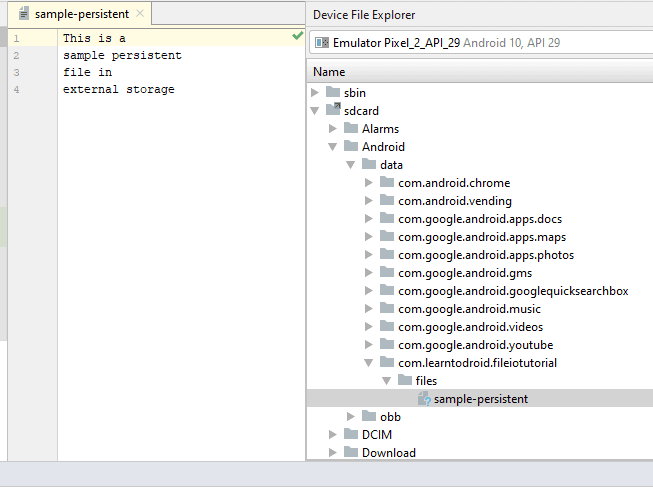Collapse the sdcard folder arrow

pyautogui.click(x=315, y=111)
